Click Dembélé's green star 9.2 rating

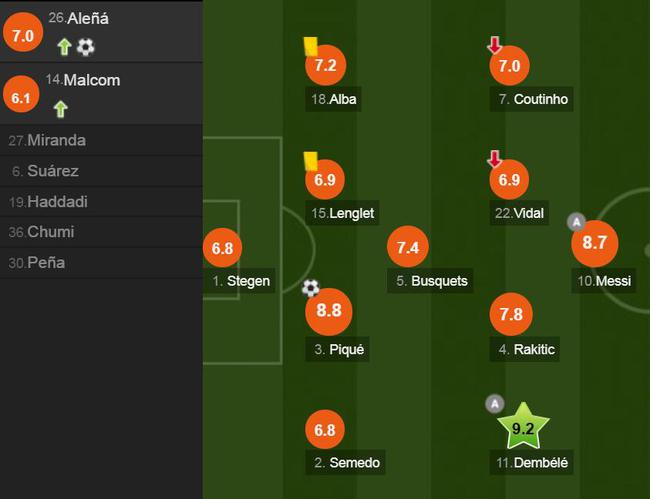click(x=523, y=427)
